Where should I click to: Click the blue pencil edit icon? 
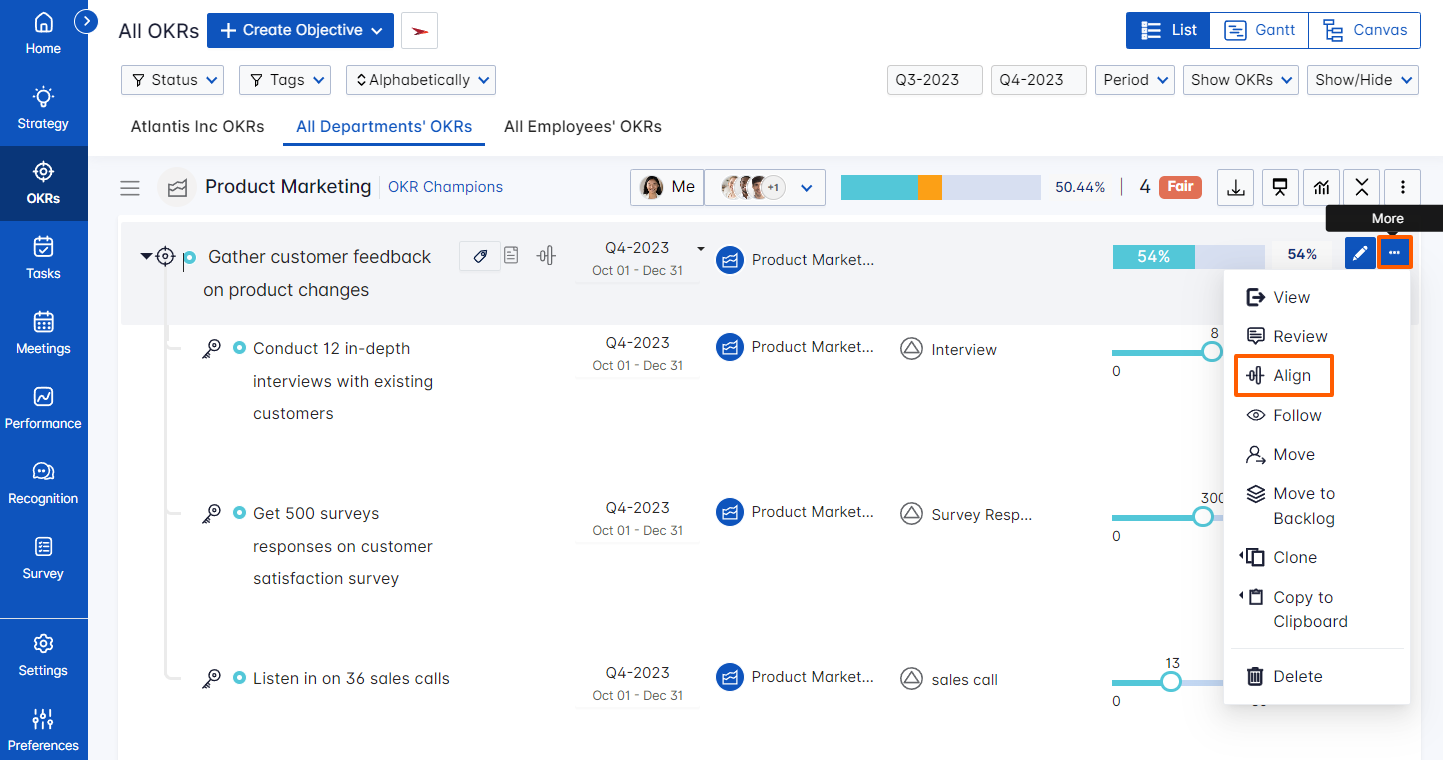tap(1359, 254)
